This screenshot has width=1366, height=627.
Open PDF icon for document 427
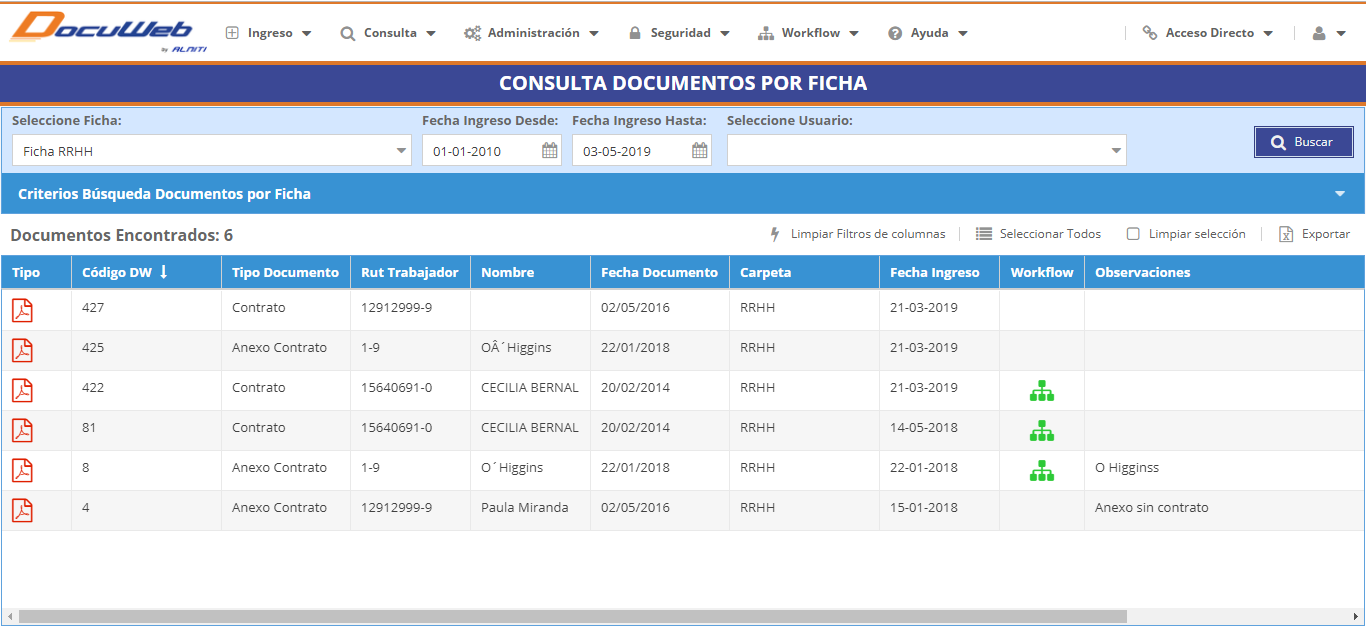pyautogui.click(x=22, y=310)
